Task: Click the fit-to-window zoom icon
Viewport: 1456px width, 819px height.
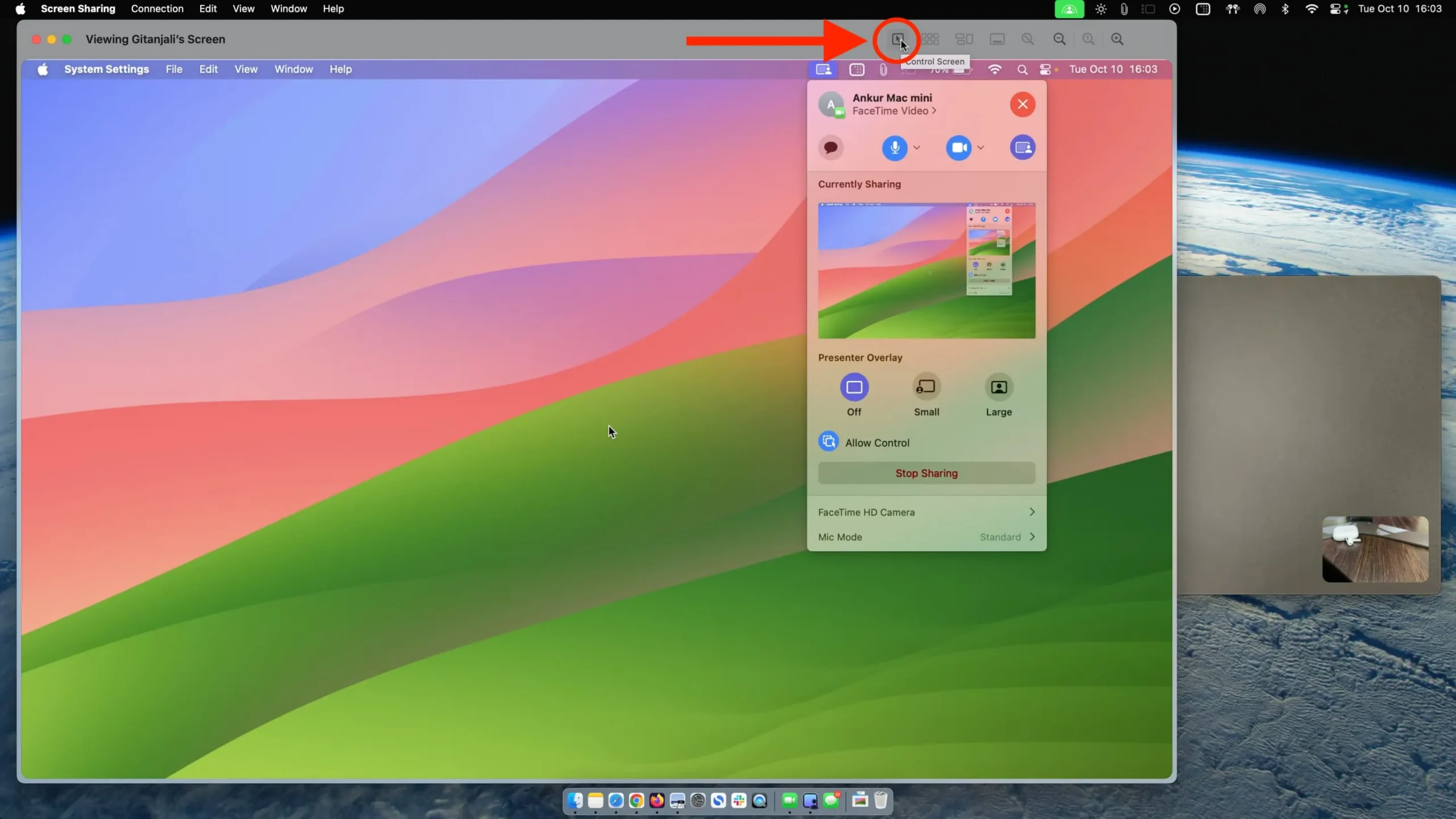Action: point(1028,39)
